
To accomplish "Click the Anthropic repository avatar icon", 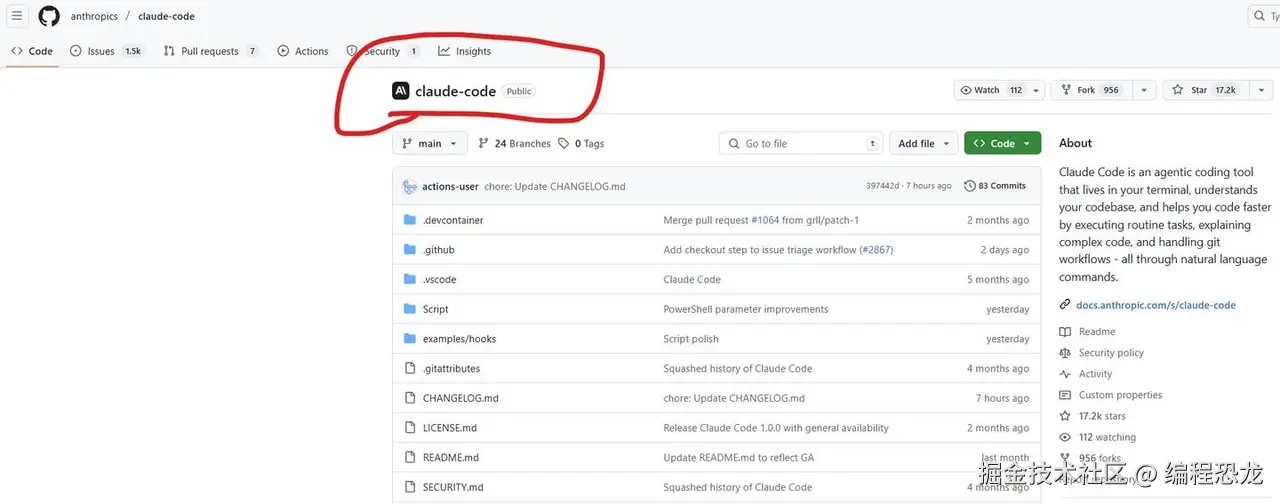I will (x=401, y=91).
